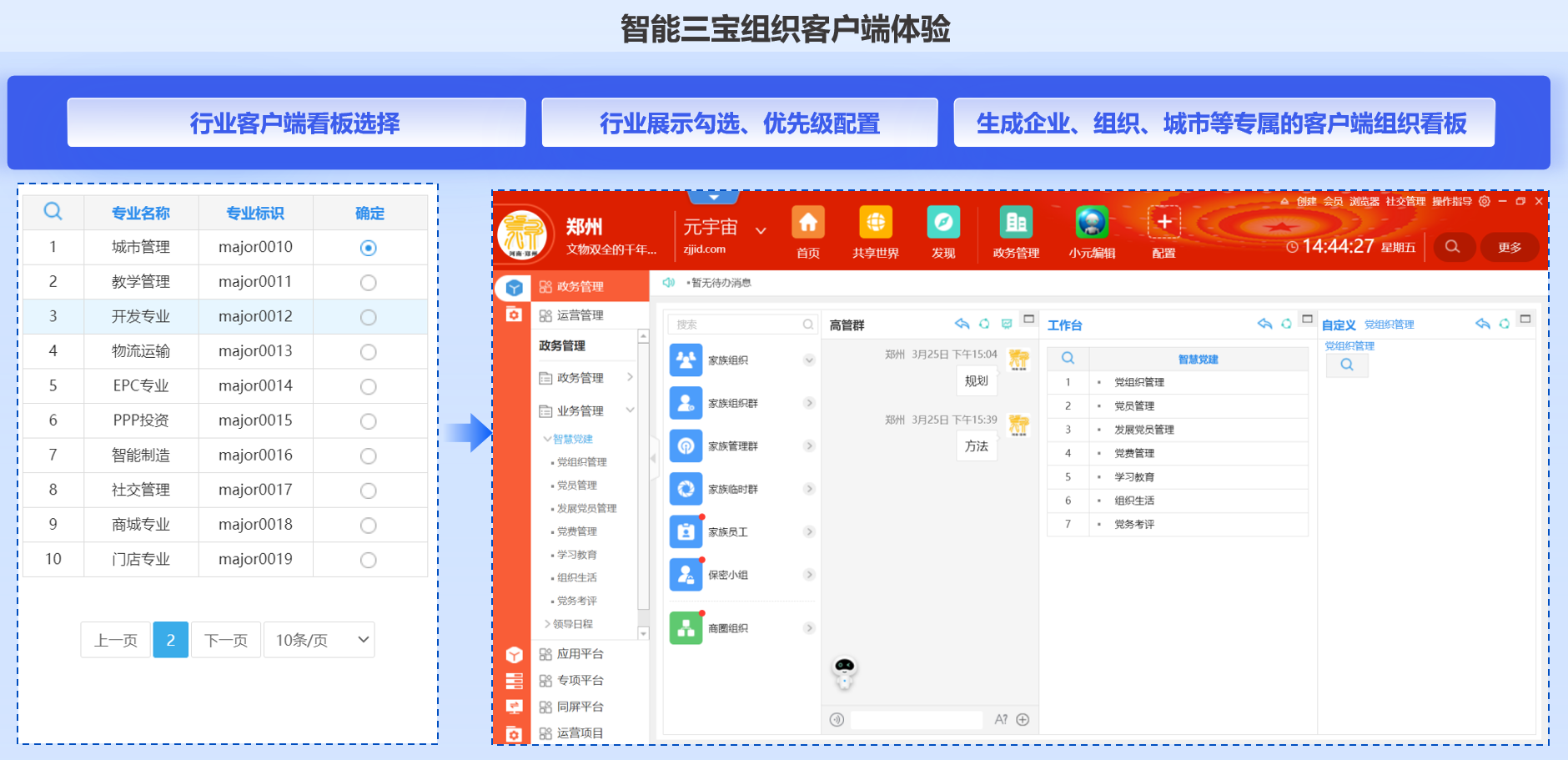This screenshot has width=1568, height=760.
Task: Open the 小元编辑 icon
Action: (x=1091, y=224)
